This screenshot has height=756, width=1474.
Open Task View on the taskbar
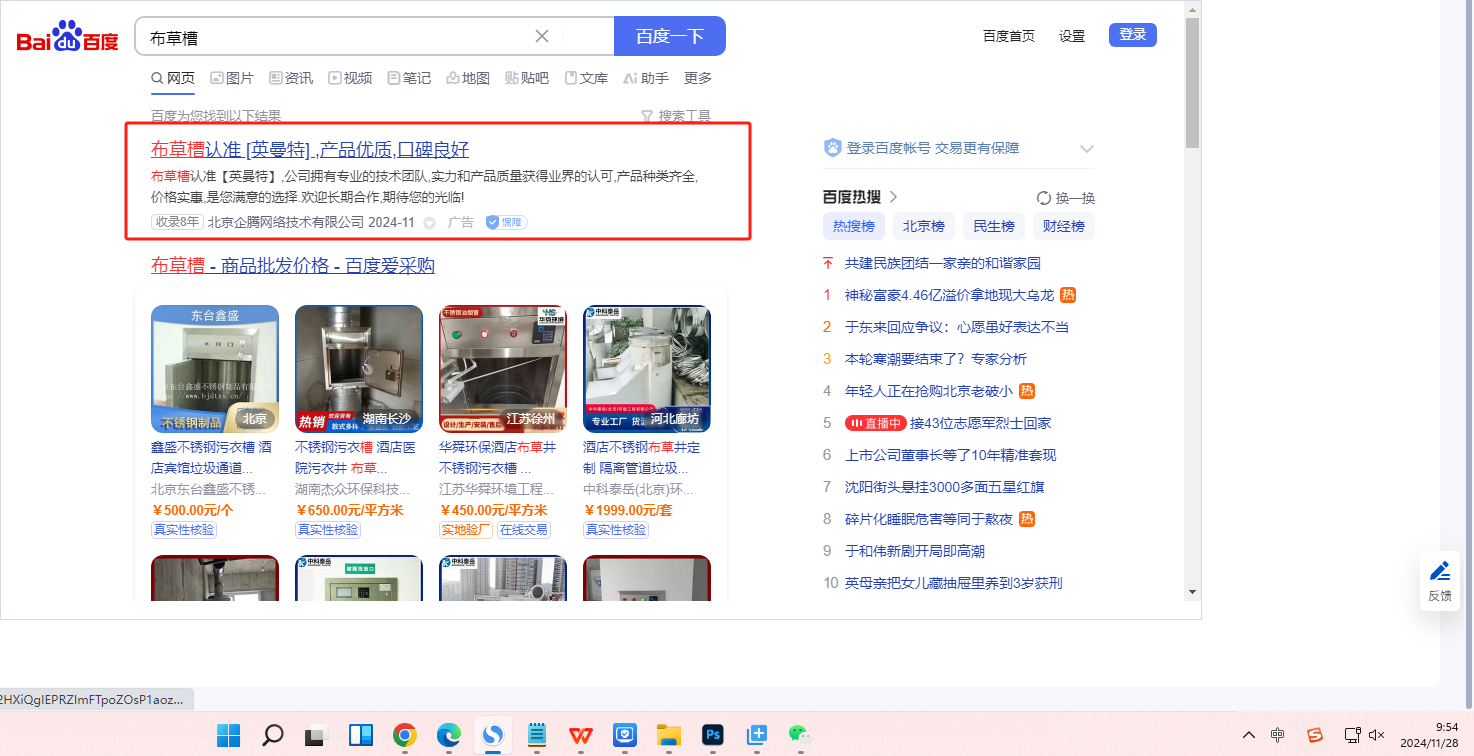316,735
